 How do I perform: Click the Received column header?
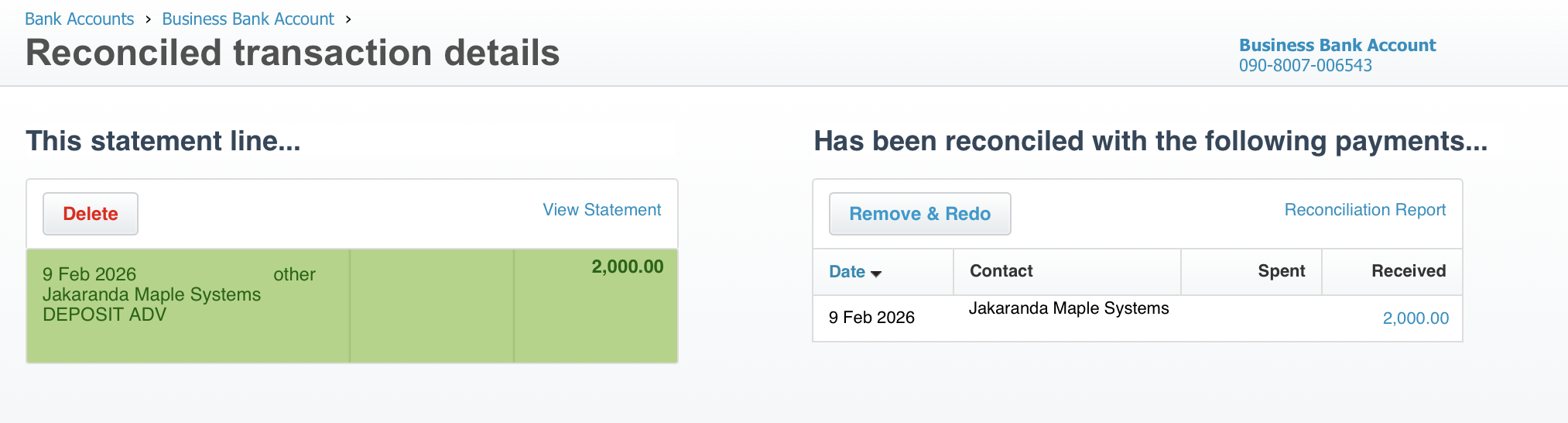coord(1408,271)
